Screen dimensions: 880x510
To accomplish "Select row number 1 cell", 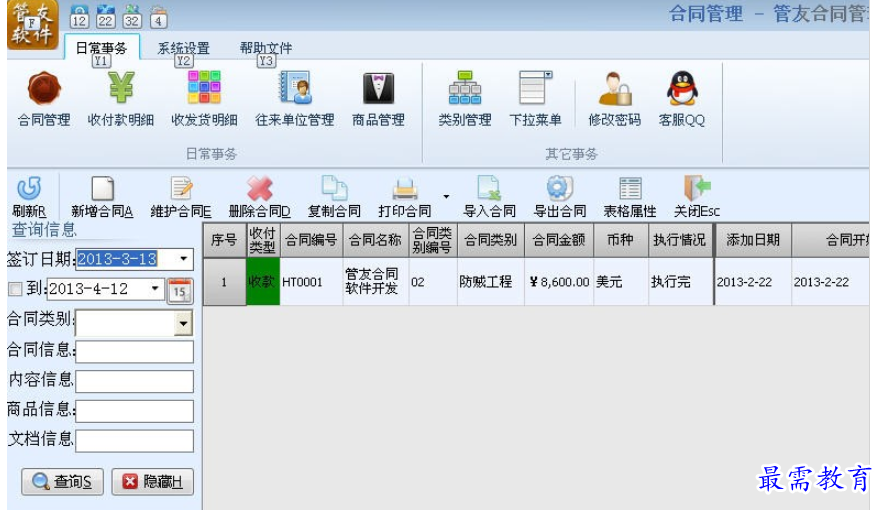I will coord(224,282).
